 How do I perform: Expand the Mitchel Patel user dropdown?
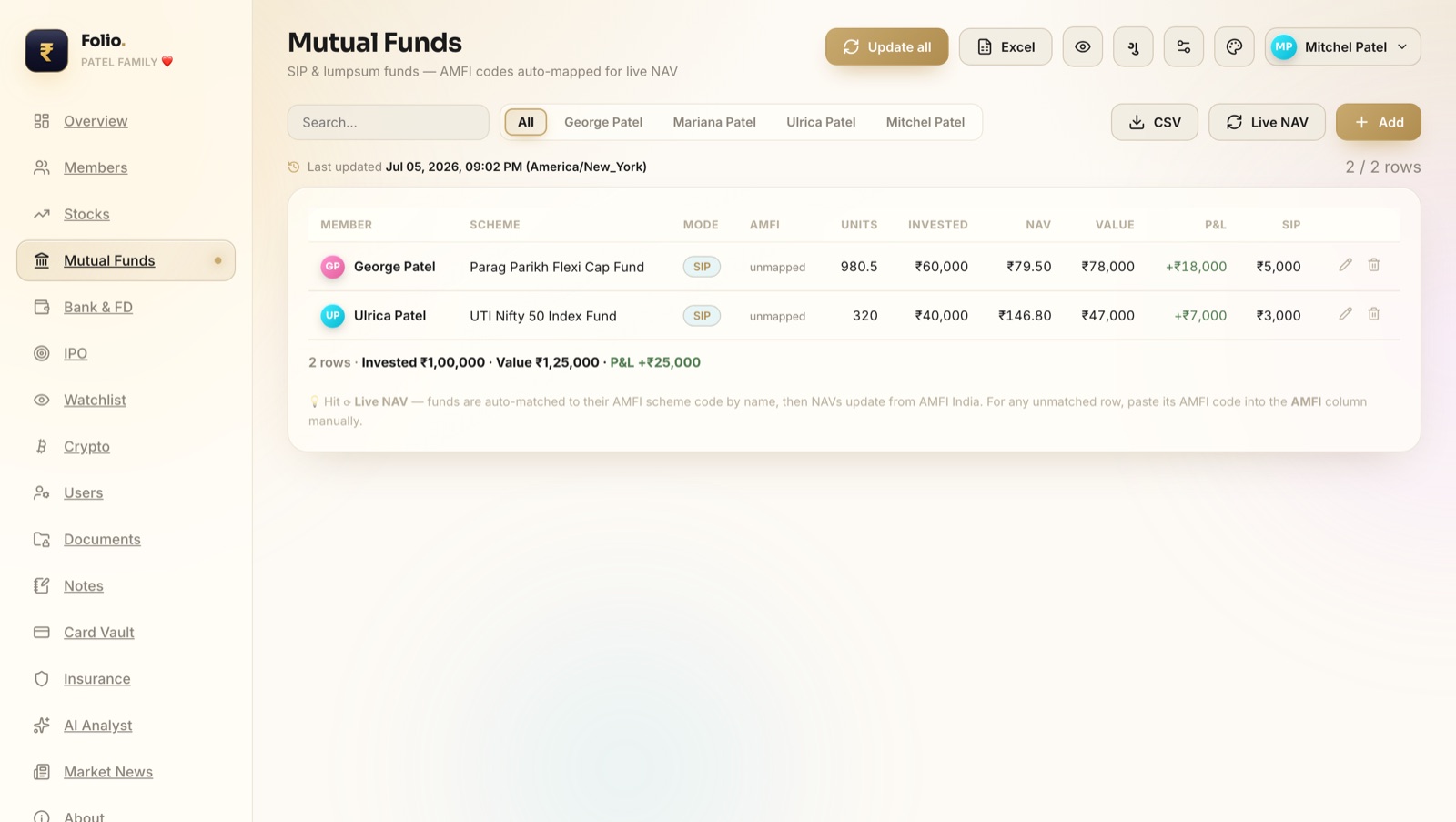[x=1342, y=46]
